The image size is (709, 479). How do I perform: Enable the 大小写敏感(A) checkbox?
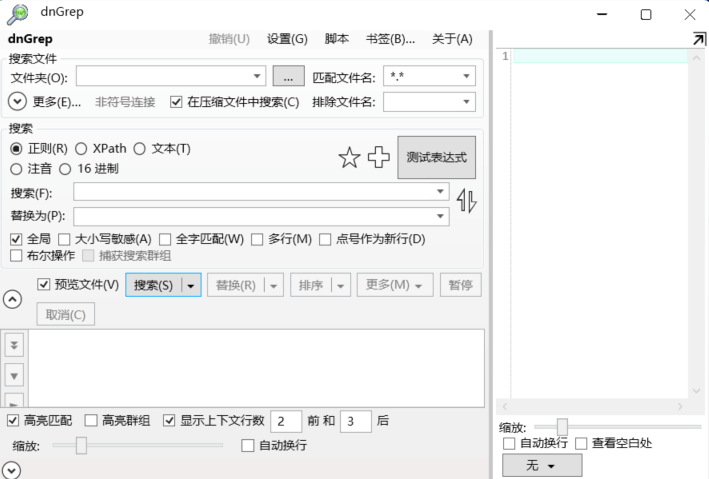pos(64,239)
